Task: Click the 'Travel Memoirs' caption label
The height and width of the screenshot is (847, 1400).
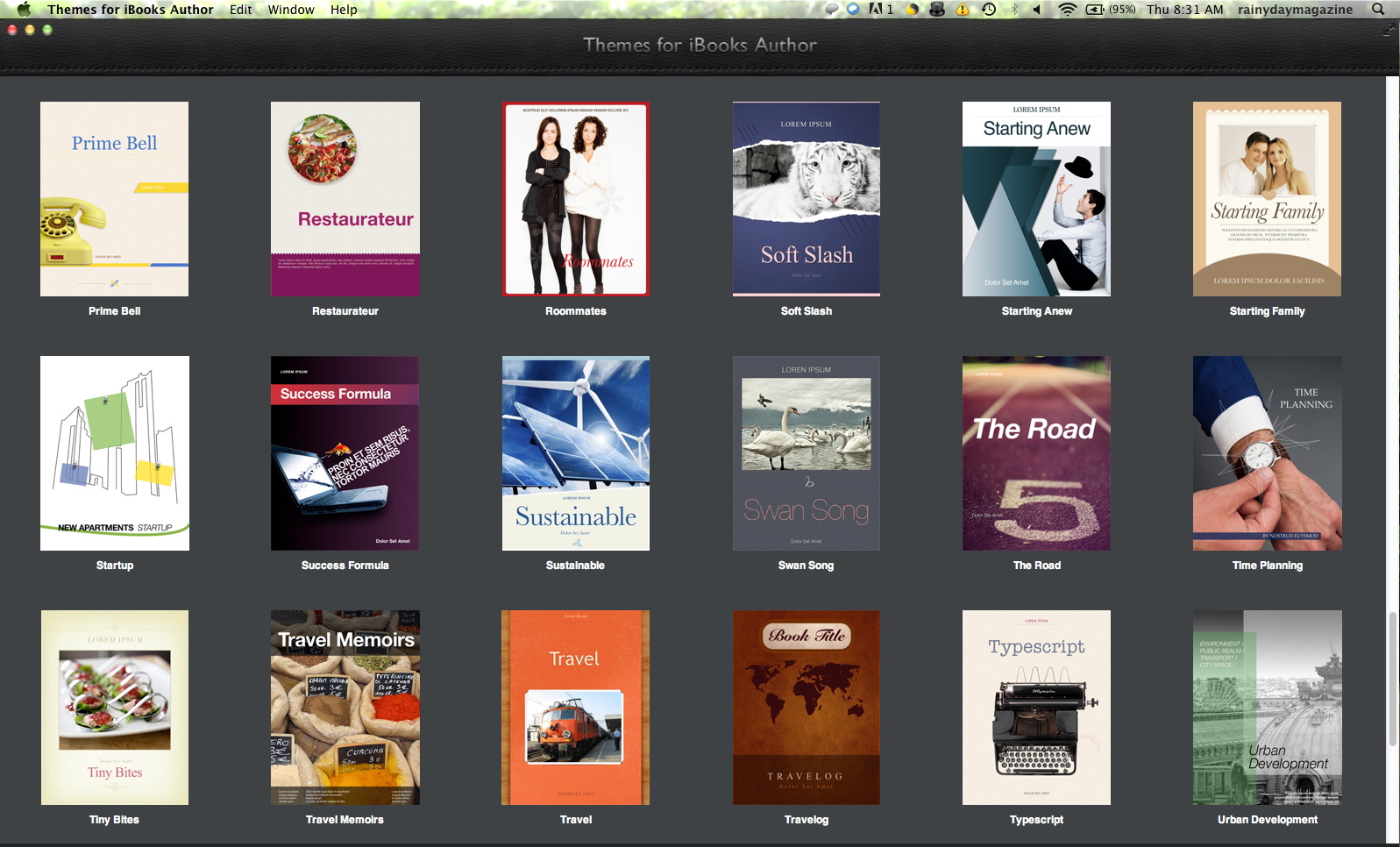Action: [345, 820]
